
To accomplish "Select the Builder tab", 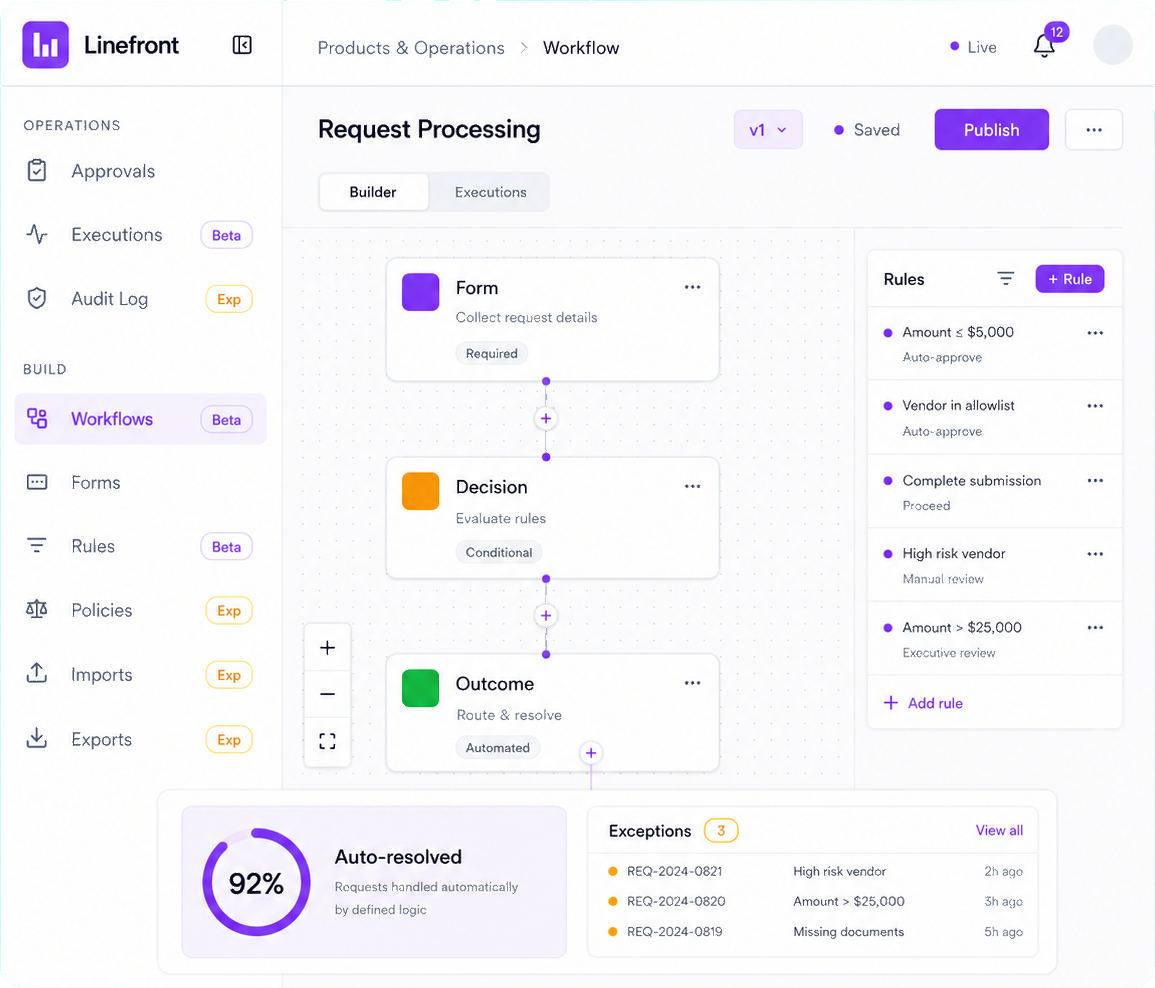I will [373, 192].
